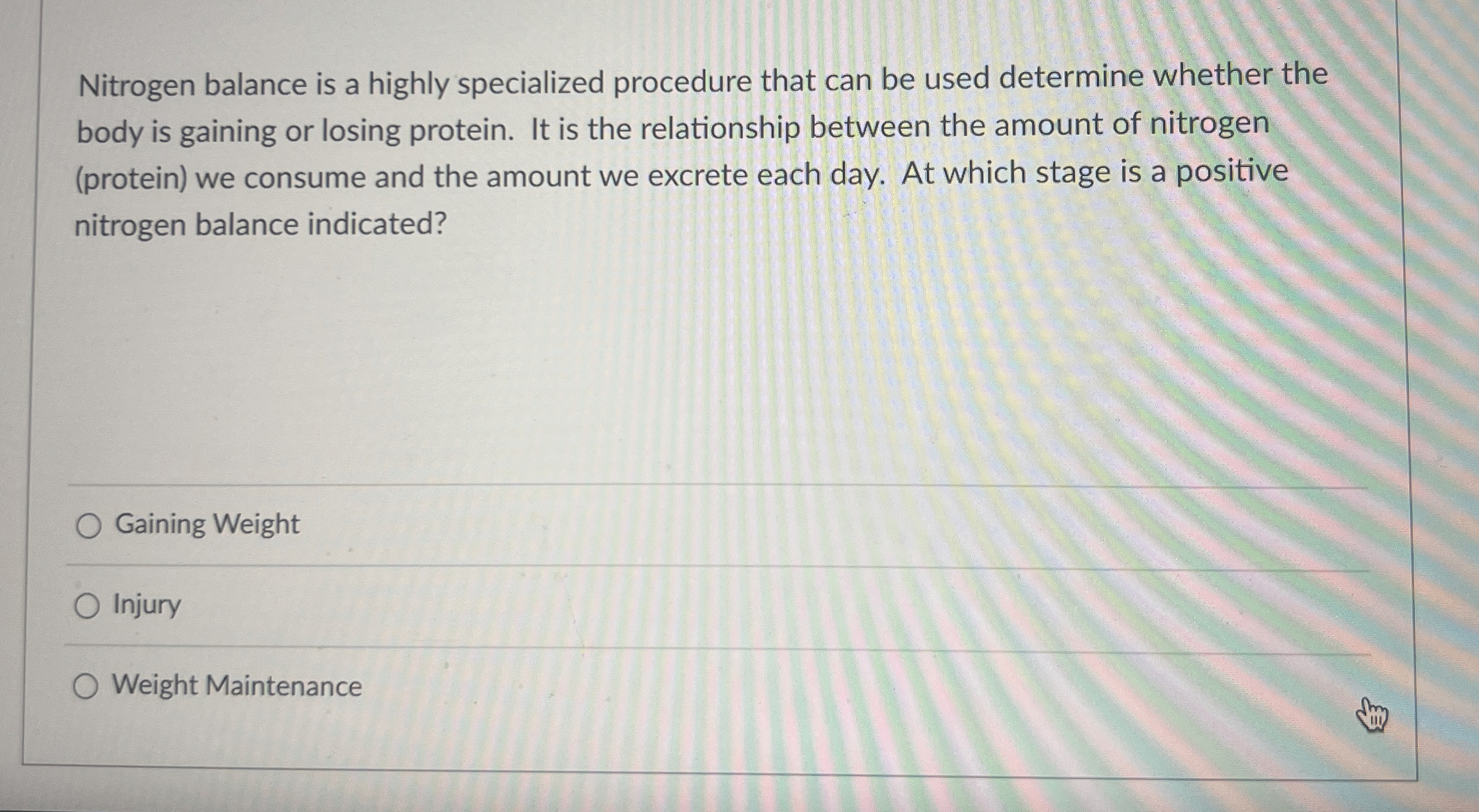
Task: Click the phrase 'excrete each day'
Action: pos(765,176)
